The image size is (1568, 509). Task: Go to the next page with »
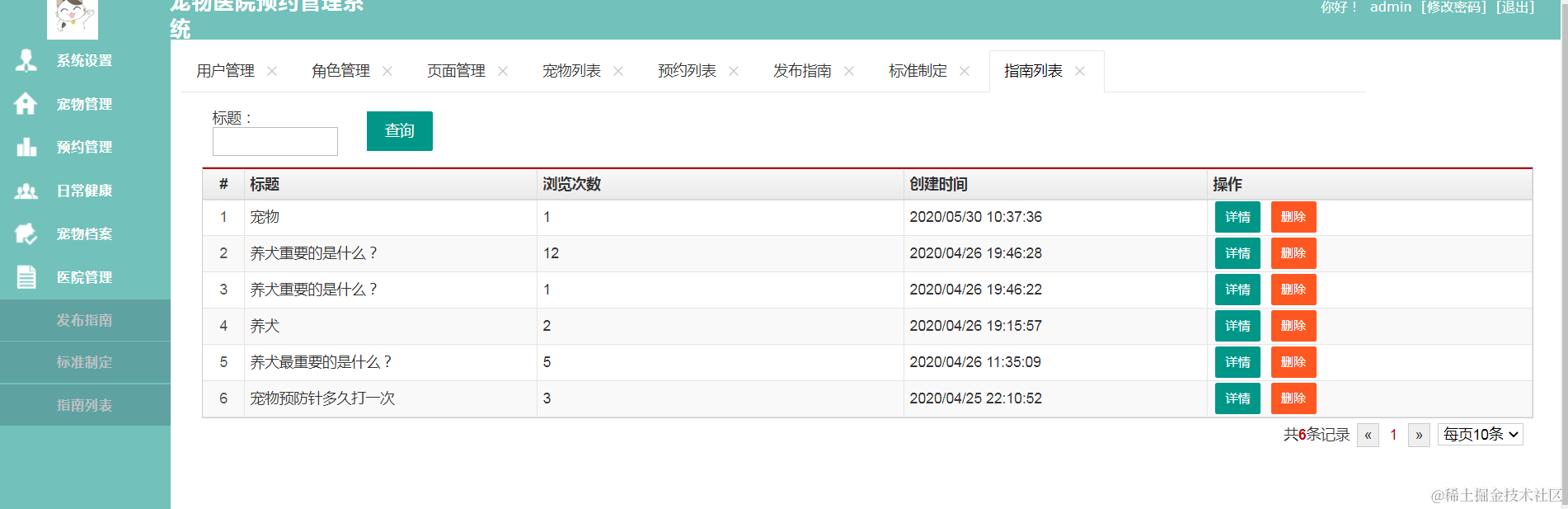1419,435
